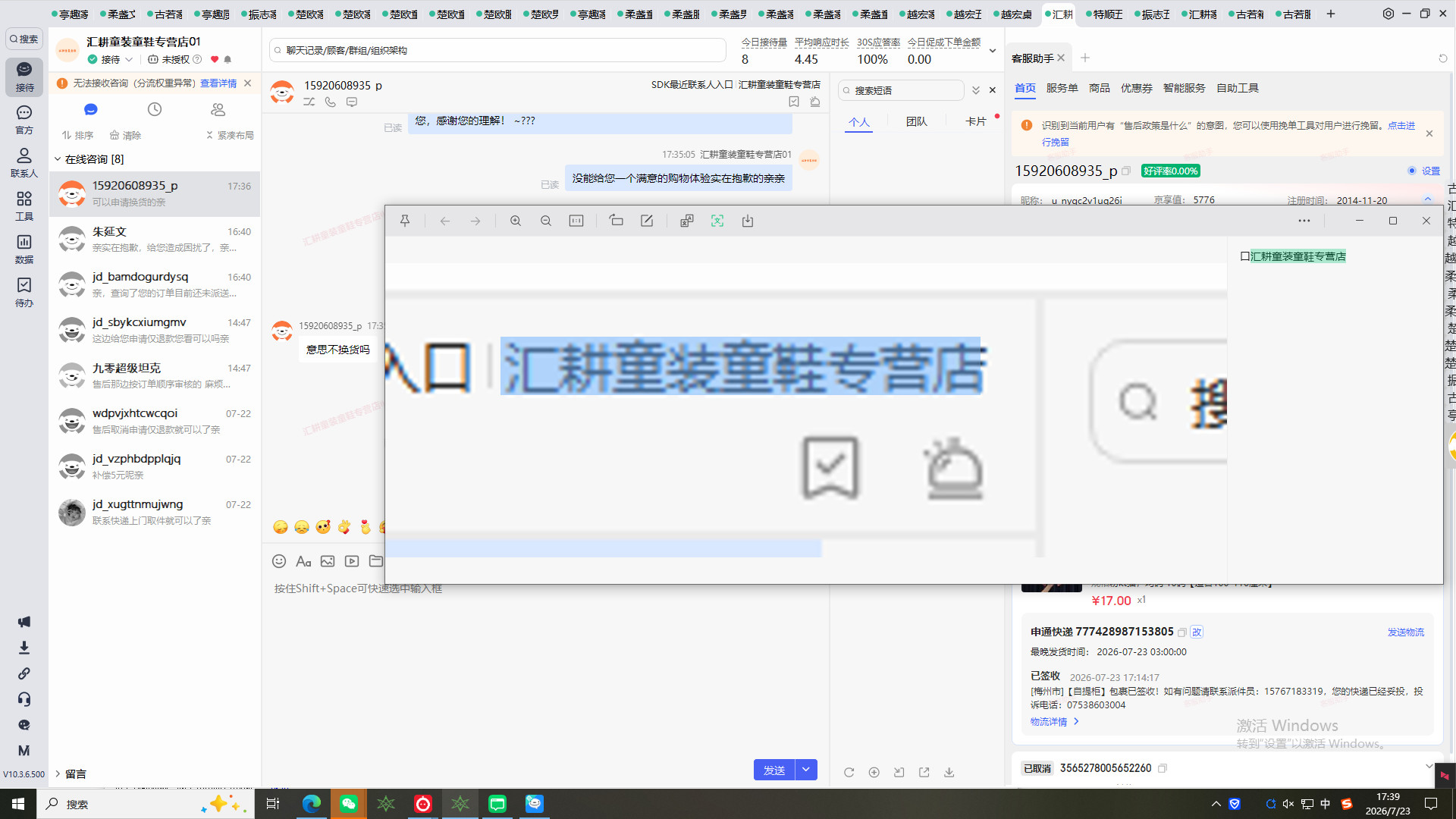
Task: Expand the 已取消 order 3565278005652260
Action: [1429, 767]
